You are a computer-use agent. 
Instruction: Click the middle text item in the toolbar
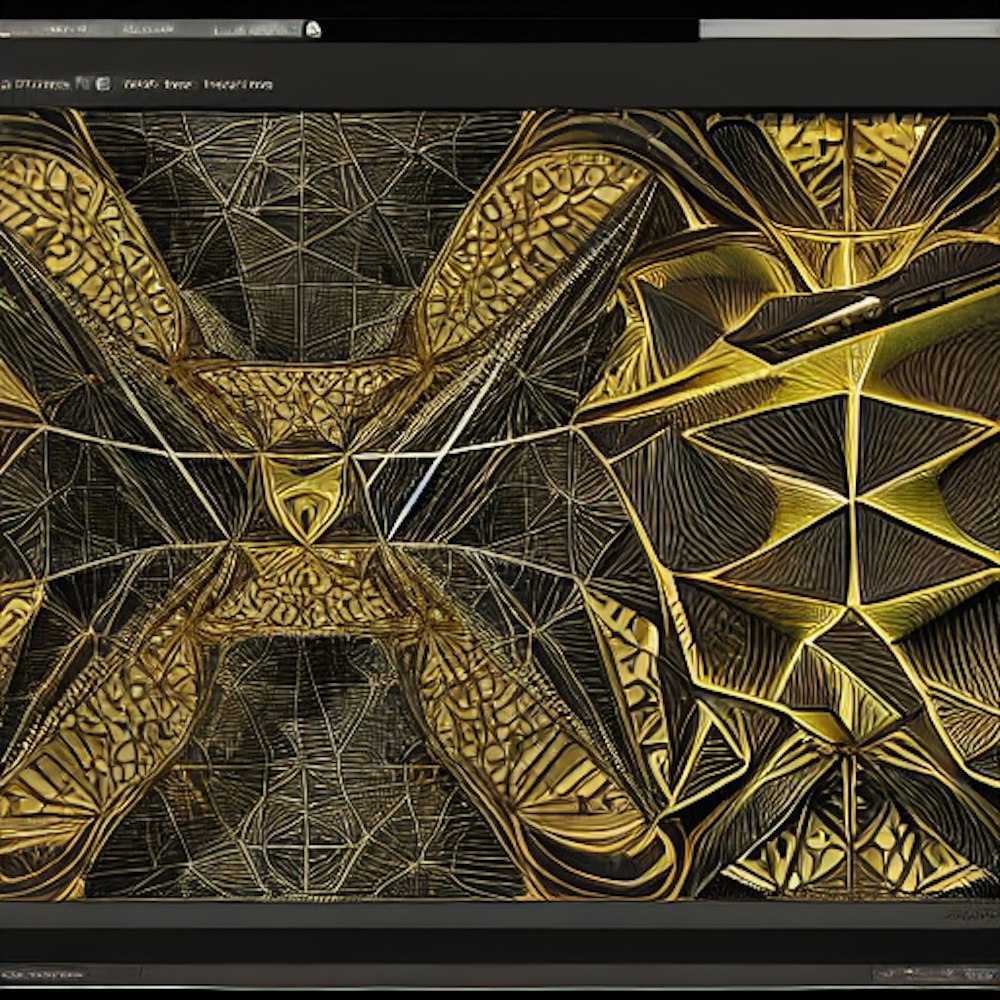158,85
